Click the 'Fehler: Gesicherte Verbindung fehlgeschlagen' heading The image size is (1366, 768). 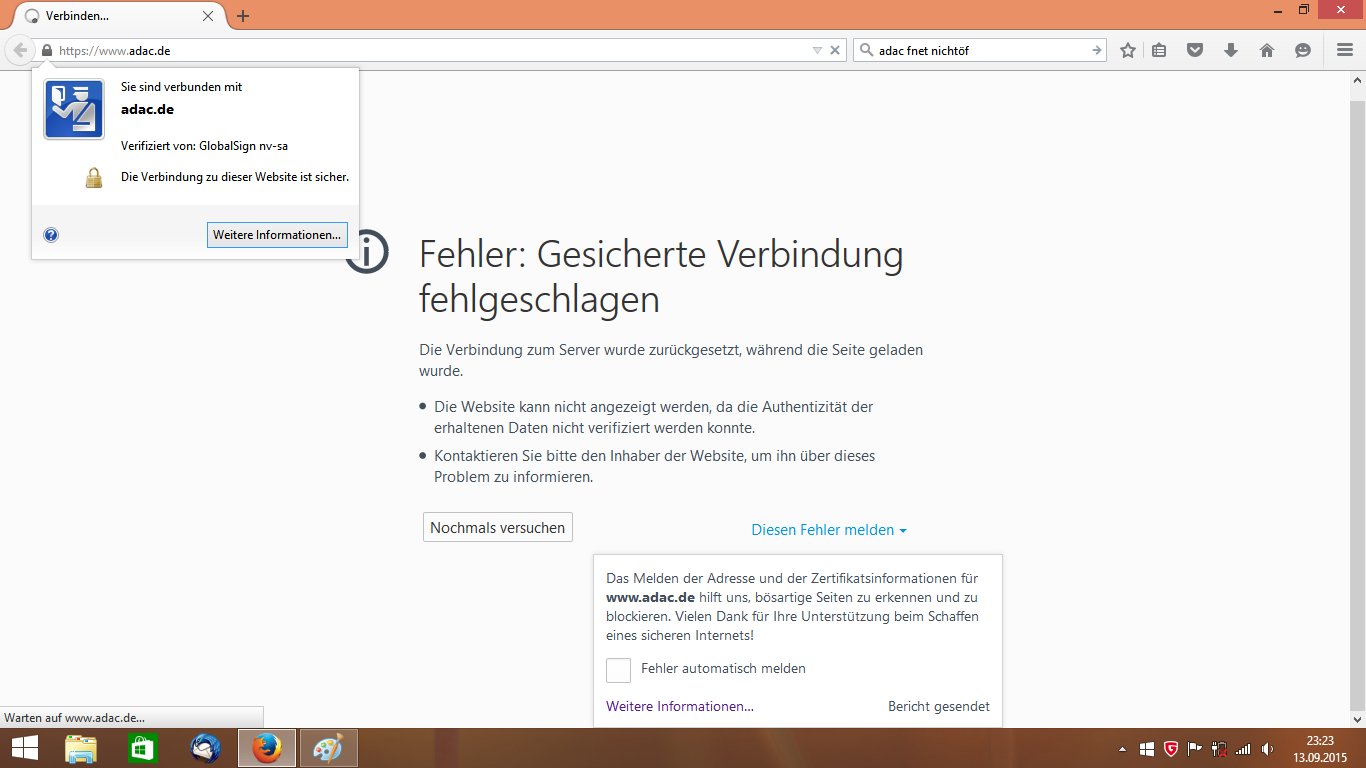(x=661, y=277)
